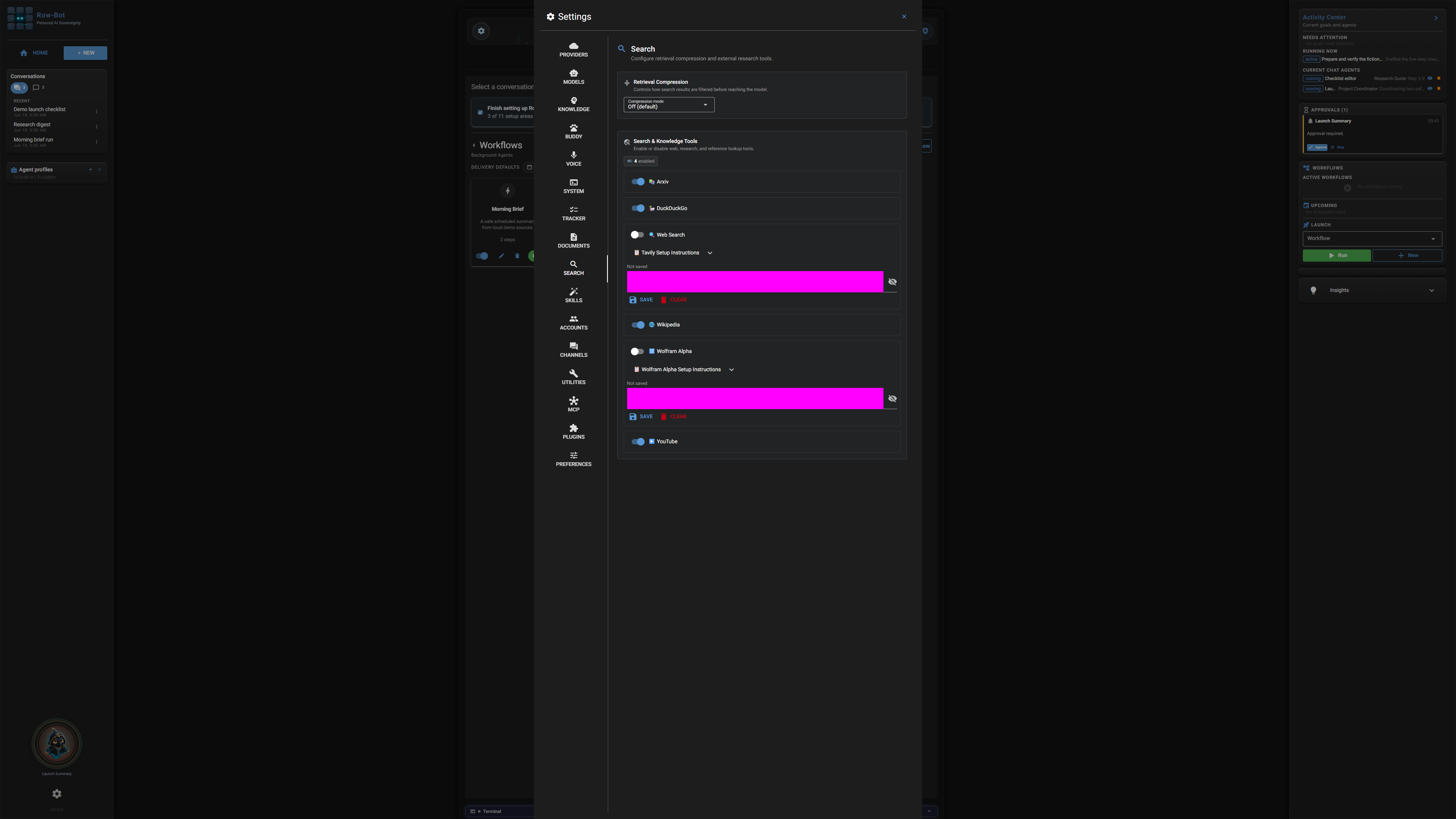
Task: Toggle the Arxiv search tool
Action: click(x=637, y=182)
